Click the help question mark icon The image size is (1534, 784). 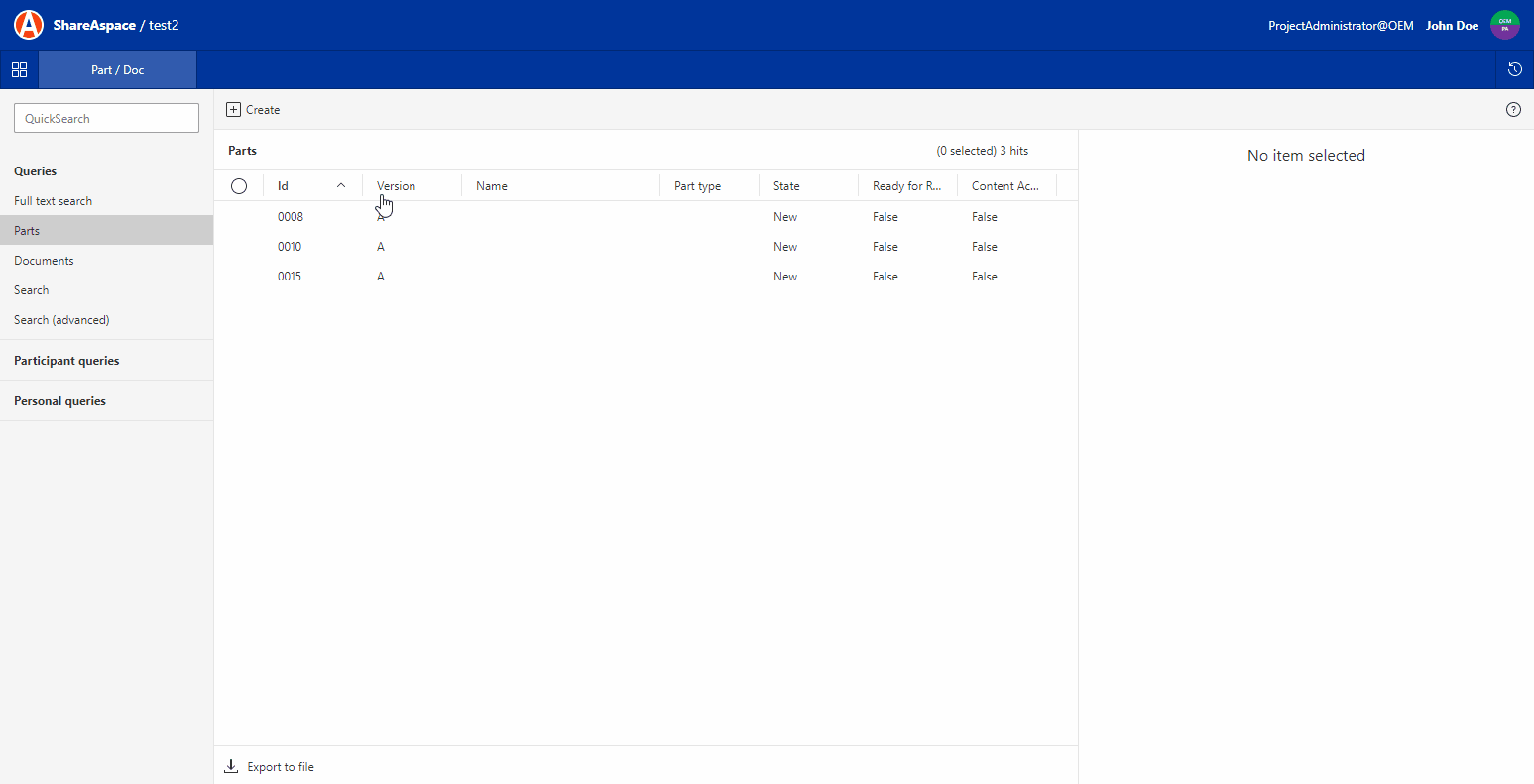[x=1513, y=109]
